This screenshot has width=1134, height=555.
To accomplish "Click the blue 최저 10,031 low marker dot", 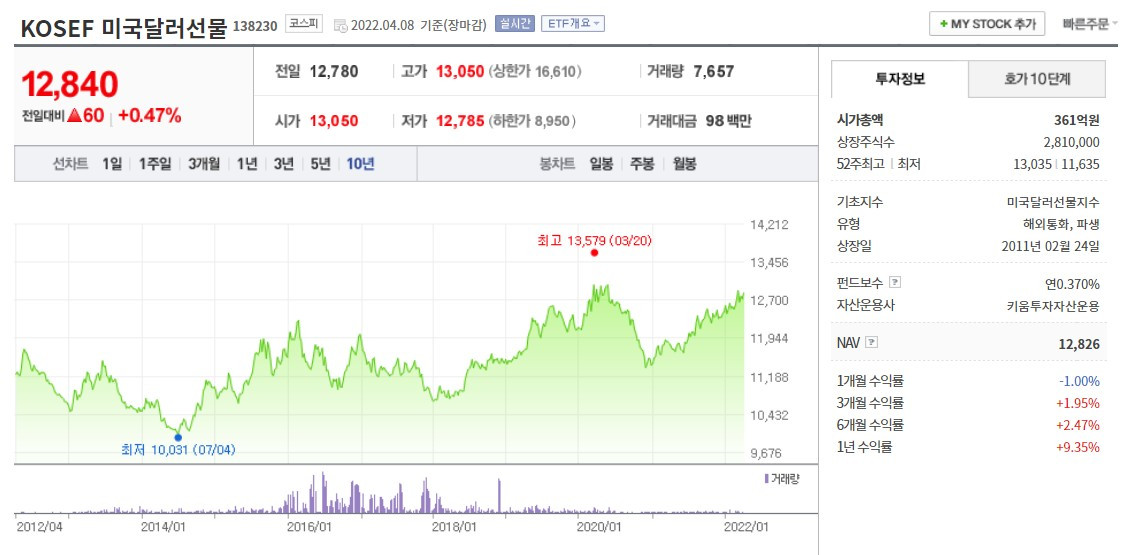I will [178, 437].
